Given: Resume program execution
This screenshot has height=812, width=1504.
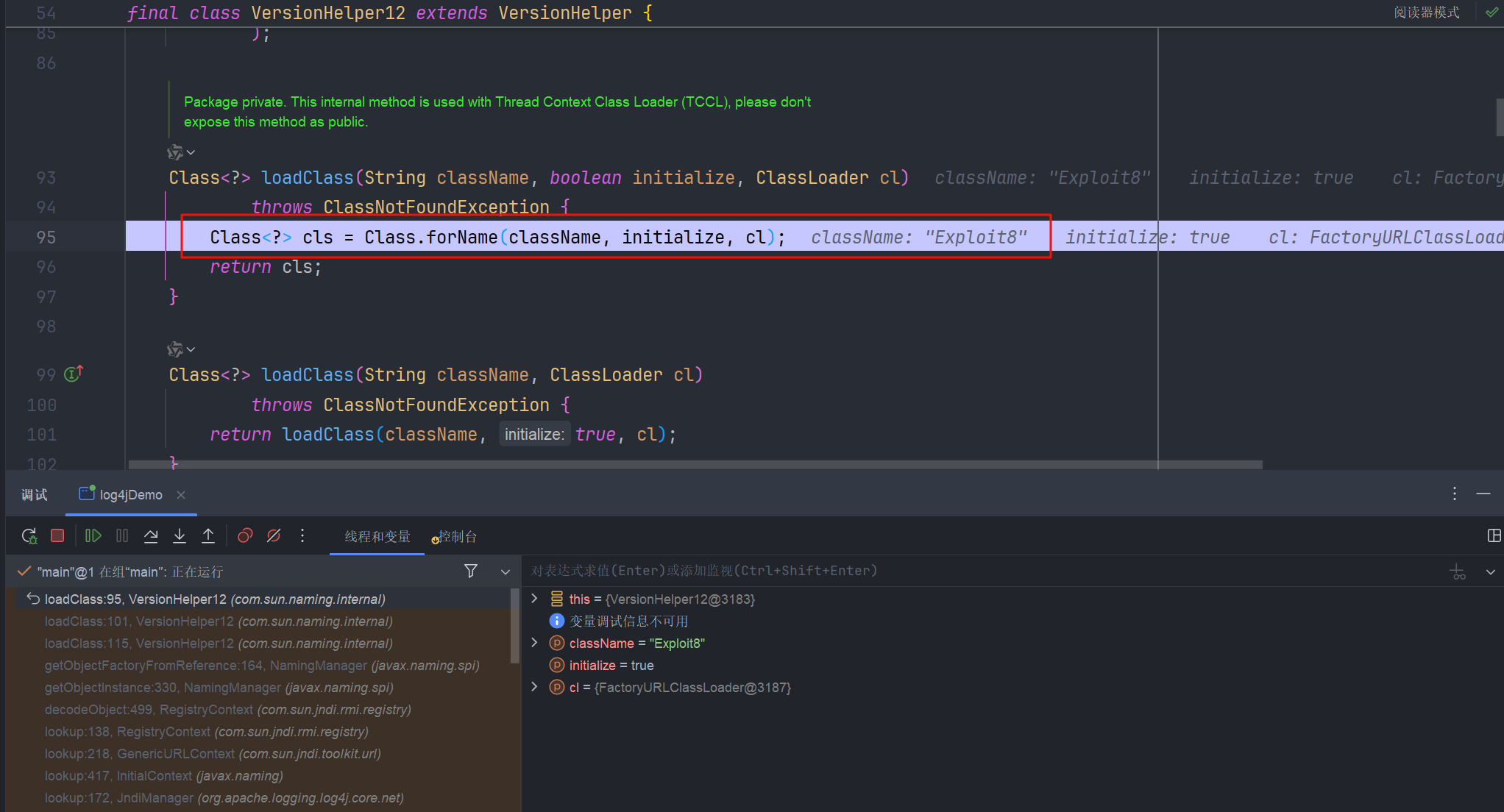Looking at the screenshot, I should (93, 536).
